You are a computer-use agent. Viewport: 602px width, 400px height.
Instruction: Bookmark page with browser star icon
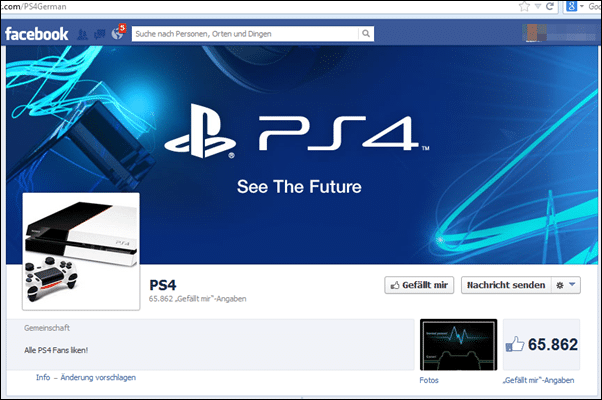click(x=524, y=6)
